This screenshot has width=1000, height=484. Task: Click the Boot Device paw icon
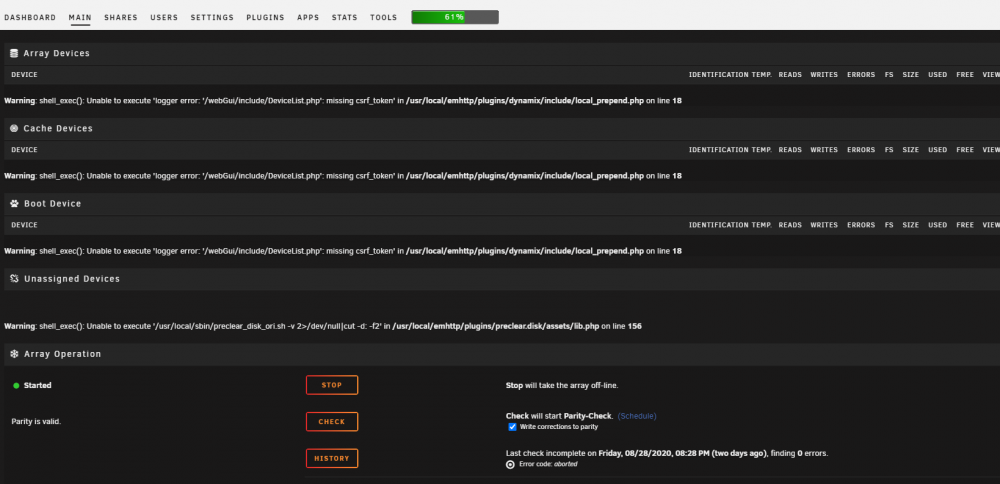pyautogui.click(x=14, y=204)
